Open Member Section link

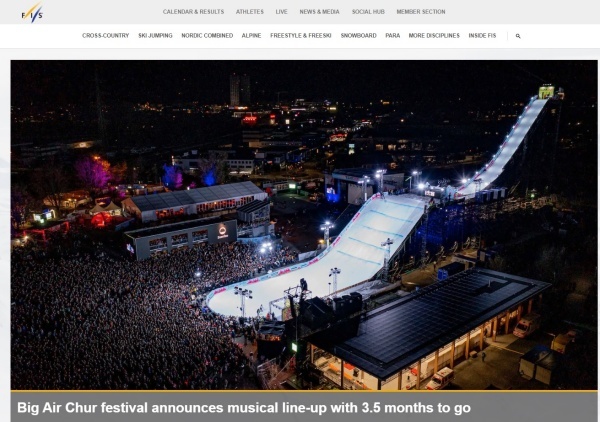[421, 12]
